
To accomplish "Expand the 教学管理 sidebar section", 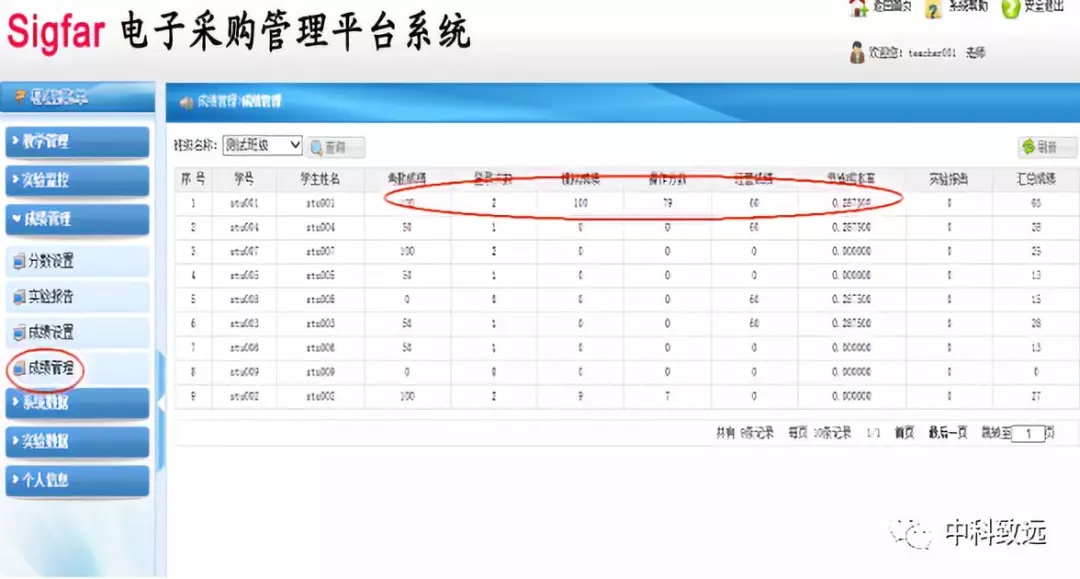I will coord(76,142).
